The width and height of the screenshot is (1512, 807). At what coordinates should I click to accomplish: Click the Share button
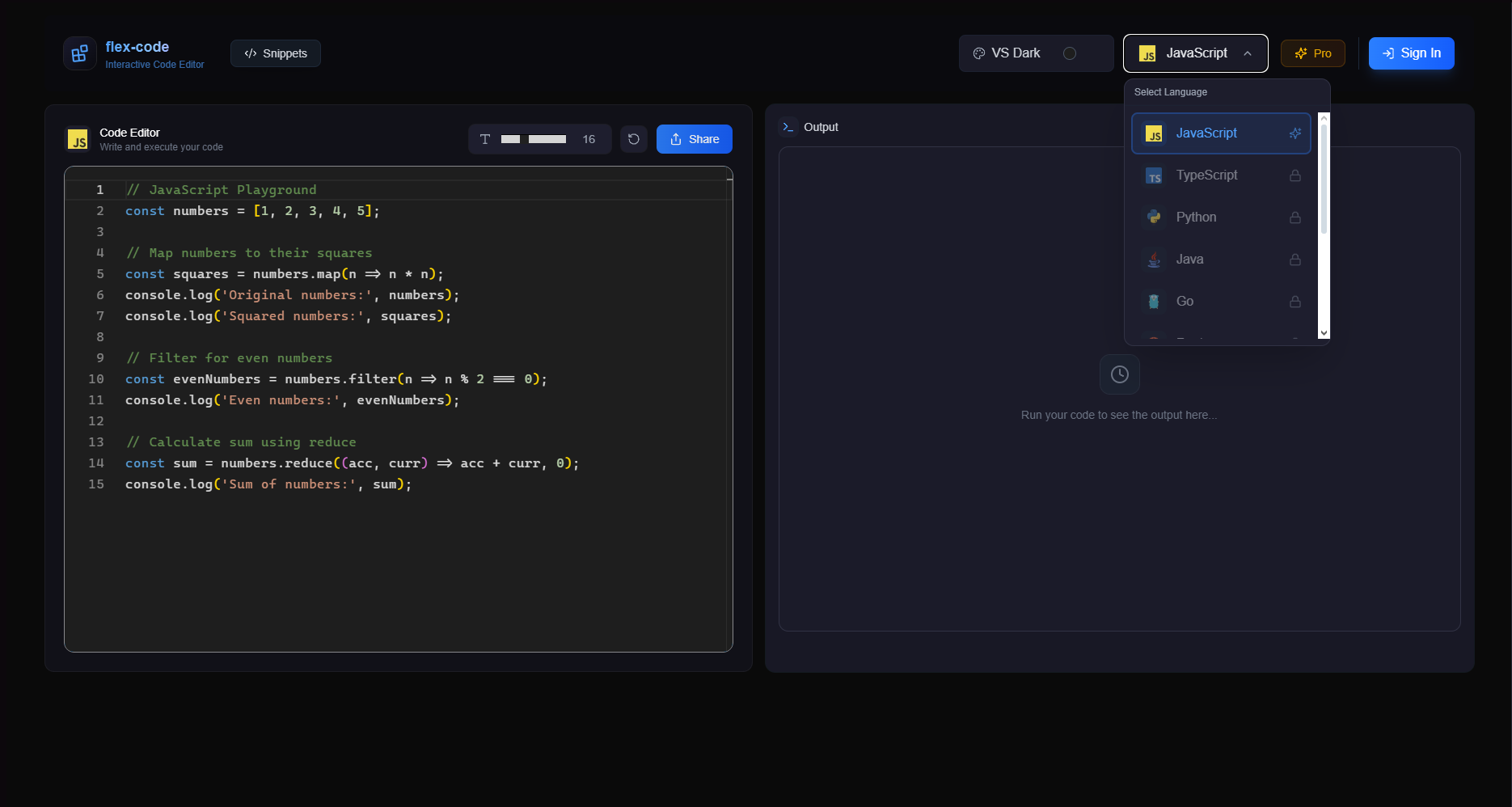(695, 139)
